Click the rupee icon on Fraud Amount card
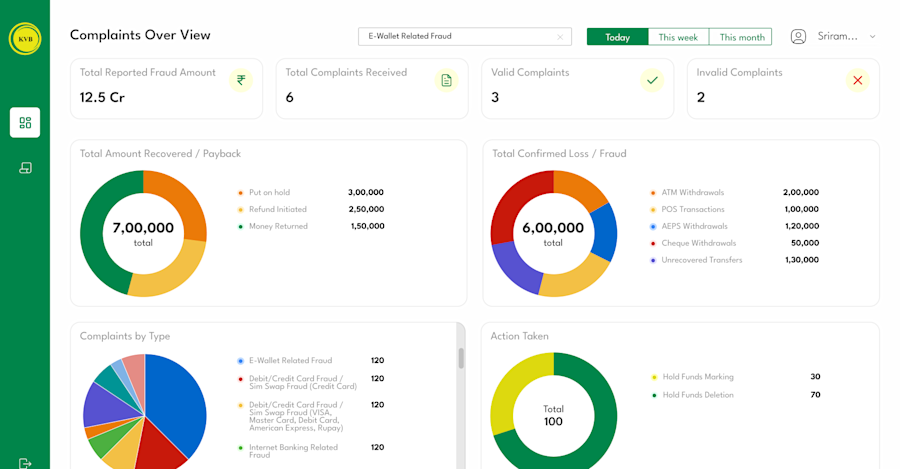Viewport: 900px width, 469px height. pyautogui.click(x=241, y=80)
